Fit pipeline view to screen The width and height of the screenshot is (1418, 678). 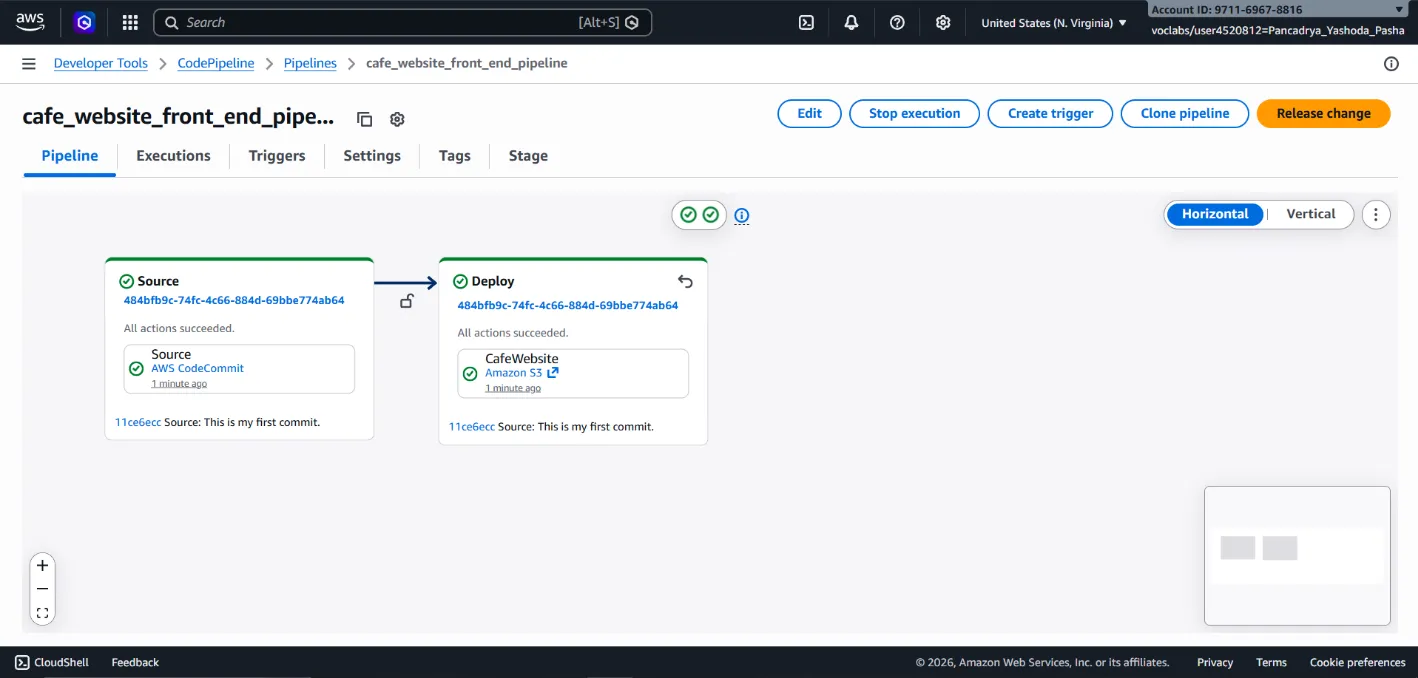click(x=42, y=613)
